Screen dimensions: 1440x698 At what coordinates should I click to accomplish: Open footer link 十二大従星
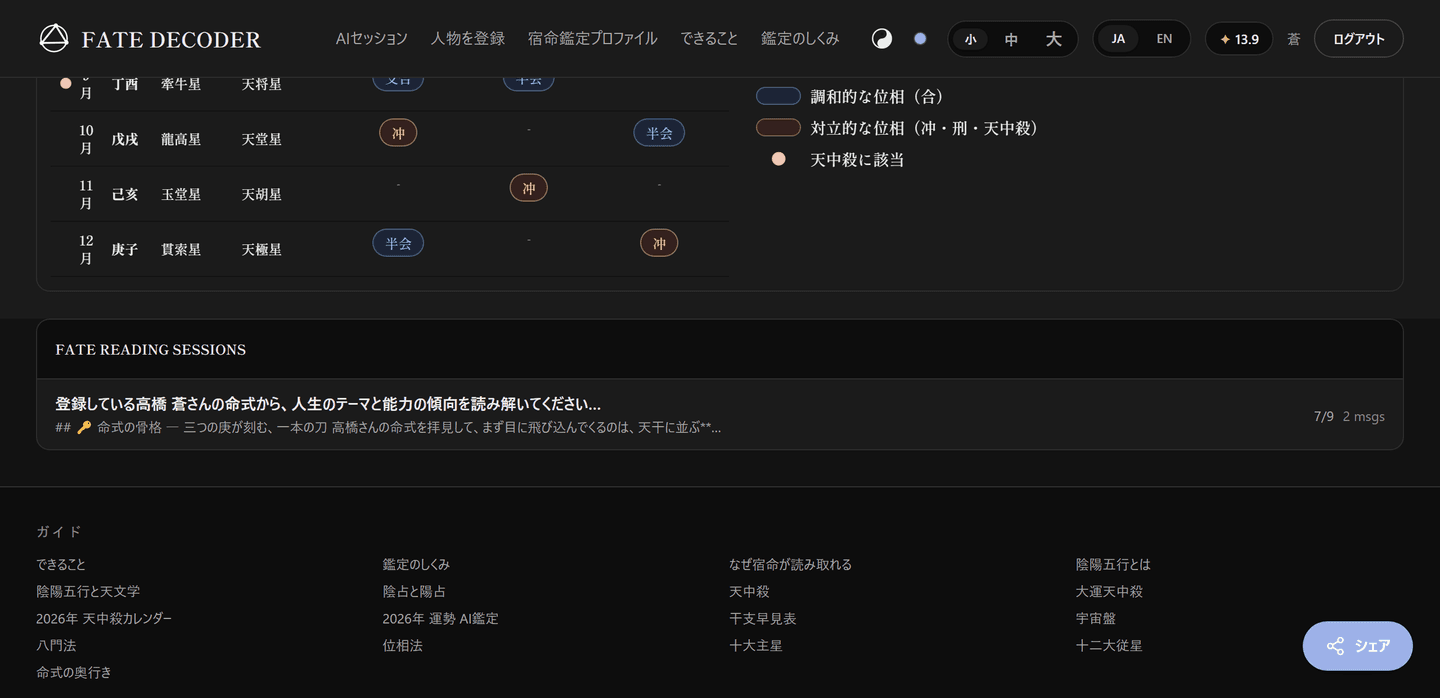[1109, 646]
